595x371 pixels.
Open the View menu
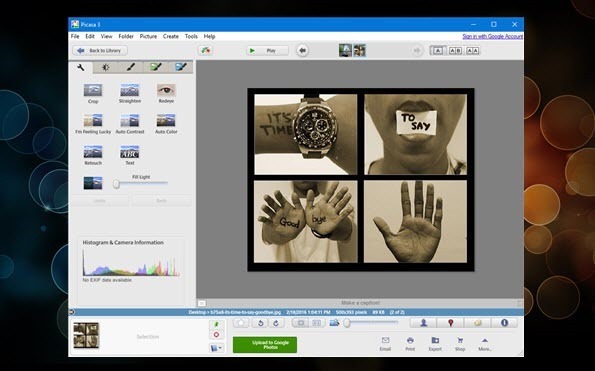tap(107, 36)
